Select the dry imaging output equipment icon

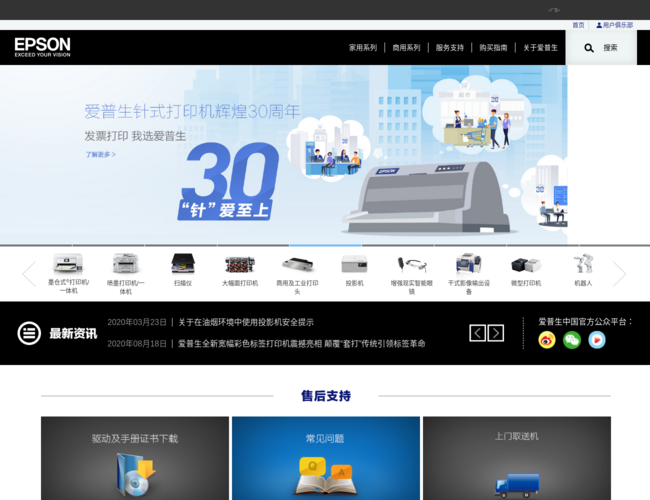tap(469, 264)
